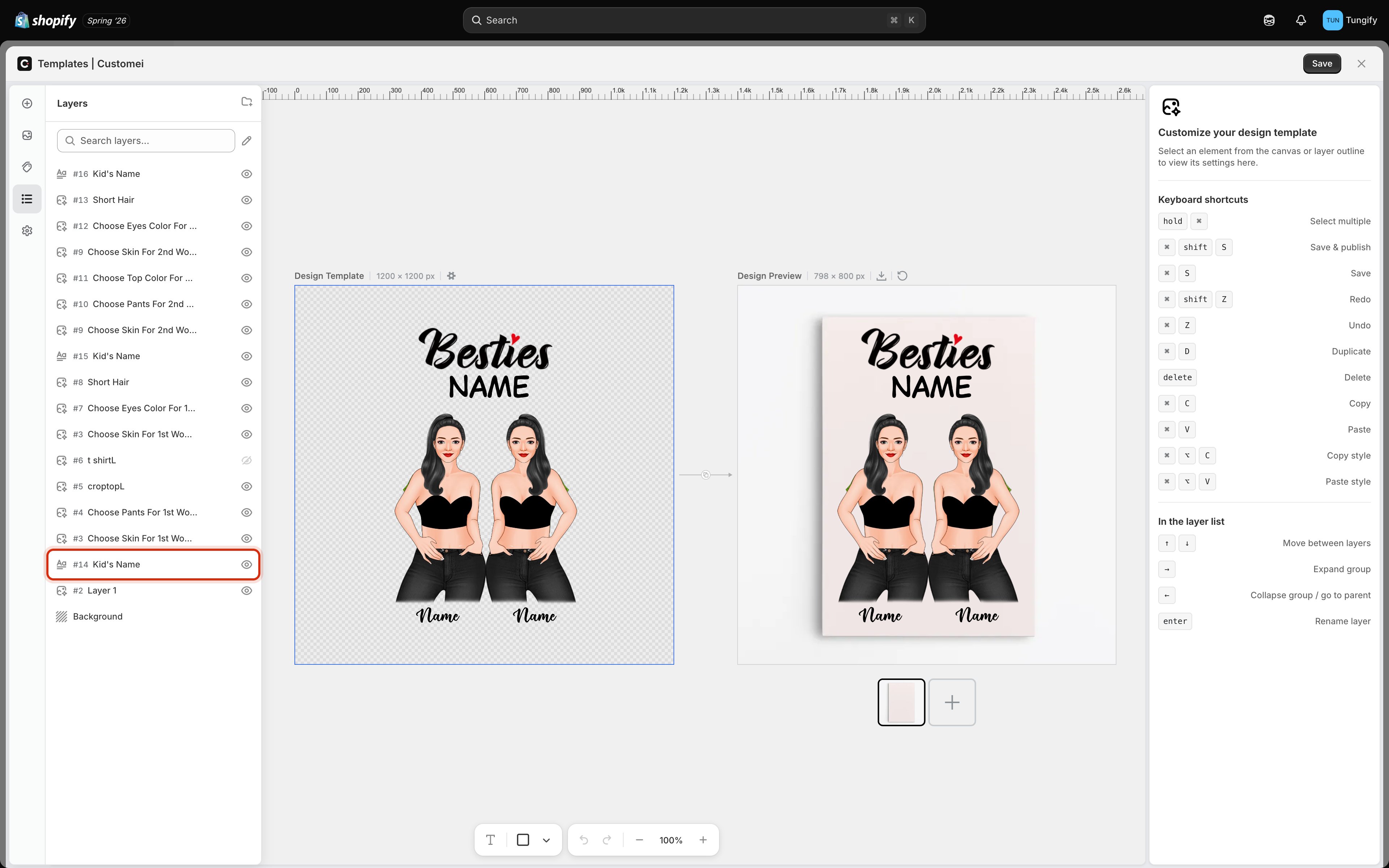Hide the #15 Kid's Name layer
1389x868 pixels.
pos(247,356)
